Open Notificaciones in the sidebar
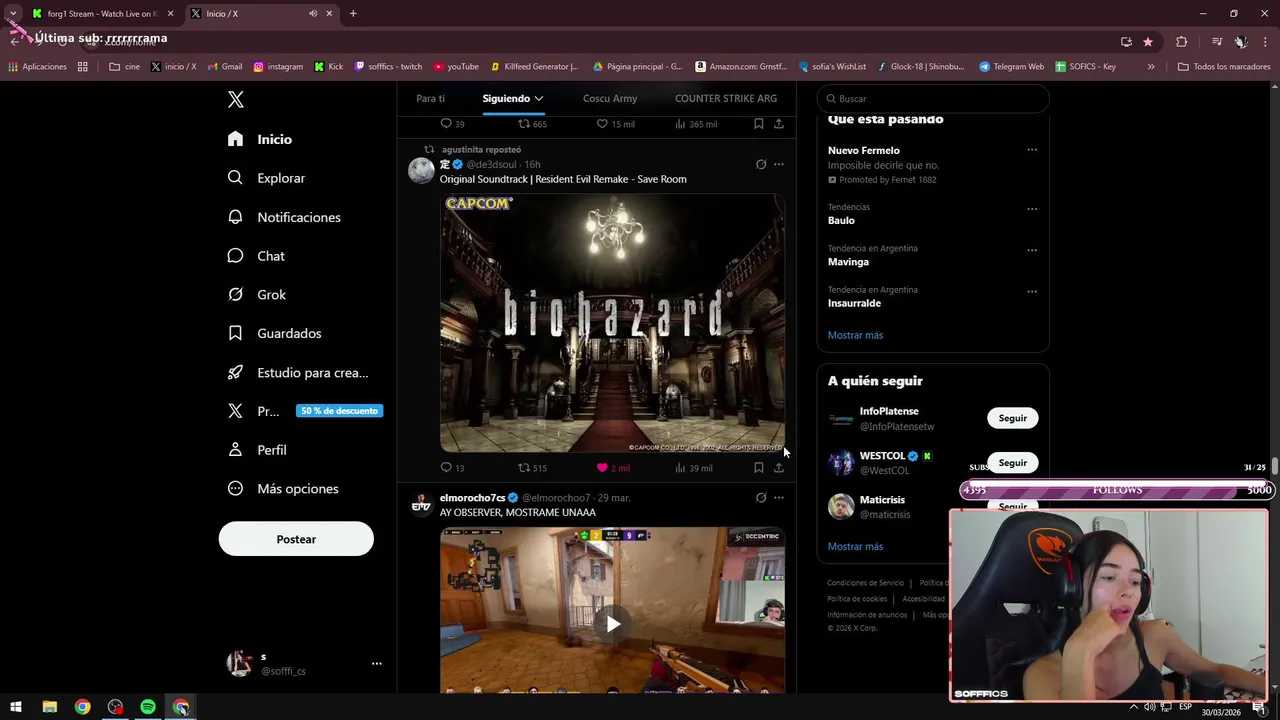The width and height of the screenshot is (1280, 720). (x=284, y=217)
